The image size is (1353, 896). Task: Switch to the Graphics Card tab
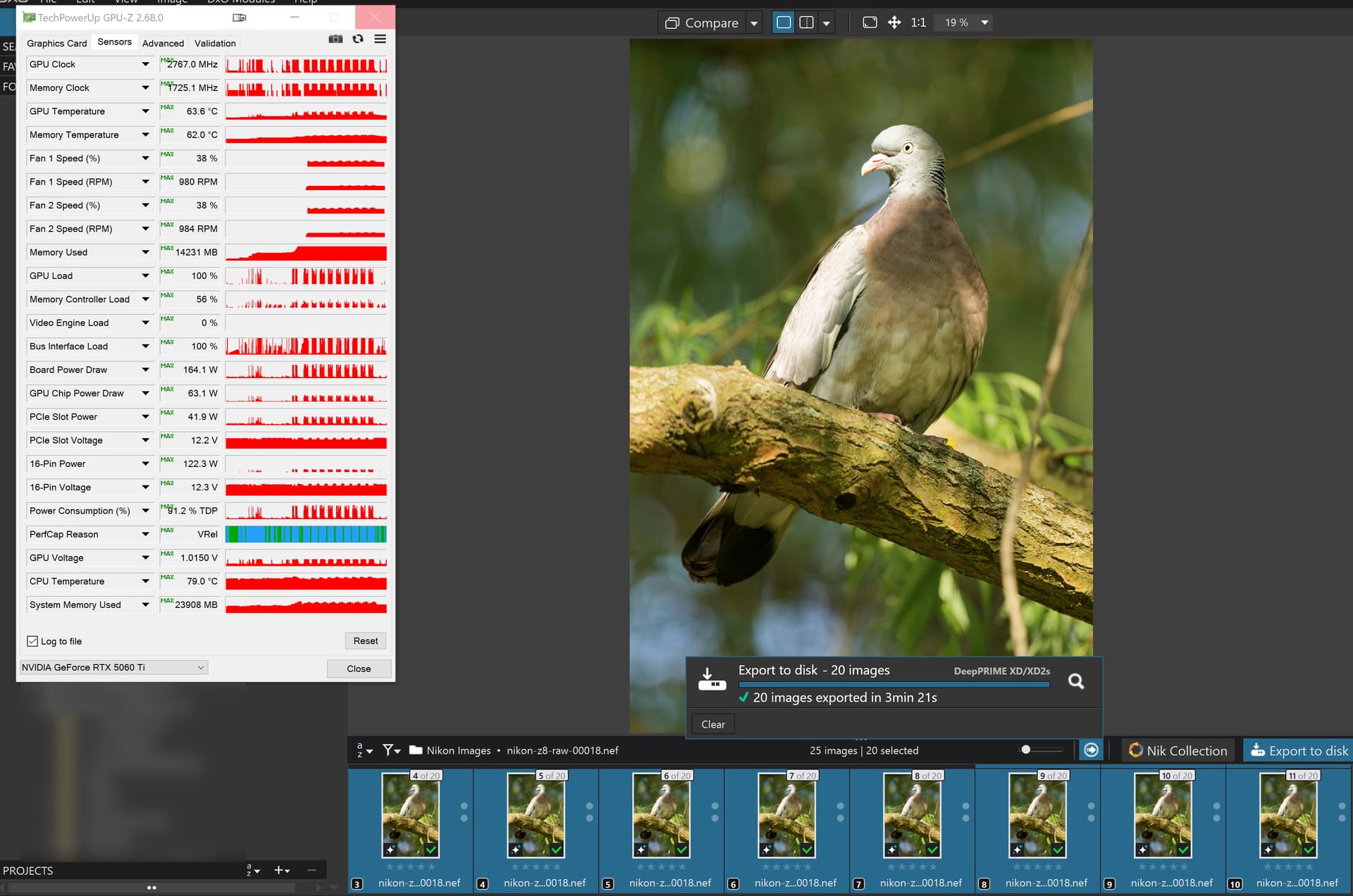click(x=56, y=44)
